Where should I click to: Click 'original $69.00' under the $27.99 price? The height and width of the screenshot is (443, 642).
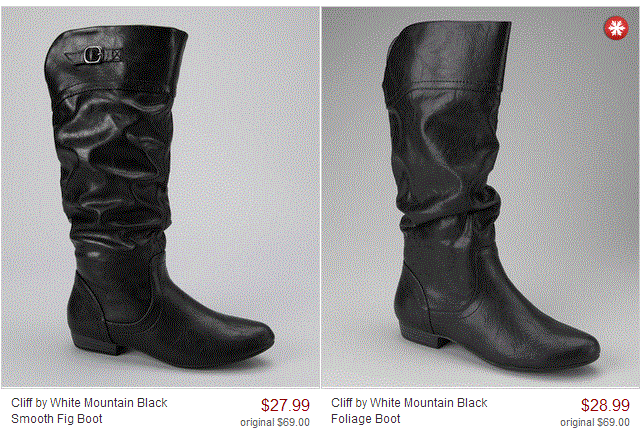(x=275, y=422)
